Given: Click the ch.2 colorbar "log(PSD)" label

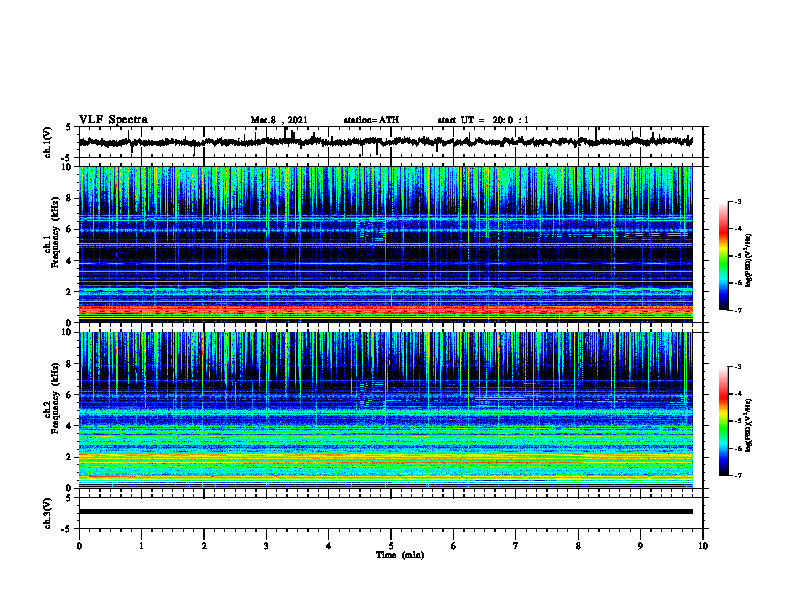Looking at the screenshot, I should pos(748,426).
